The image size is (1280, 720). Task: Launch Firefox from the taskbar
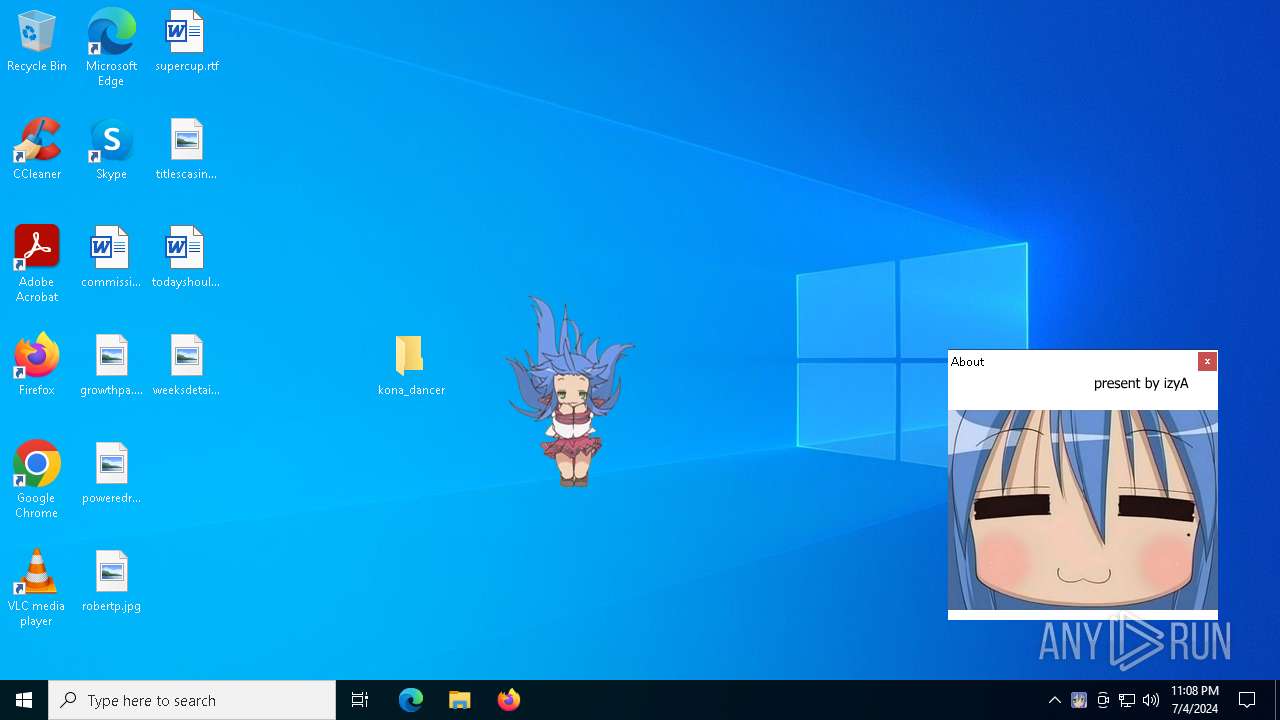coord(509,700)
